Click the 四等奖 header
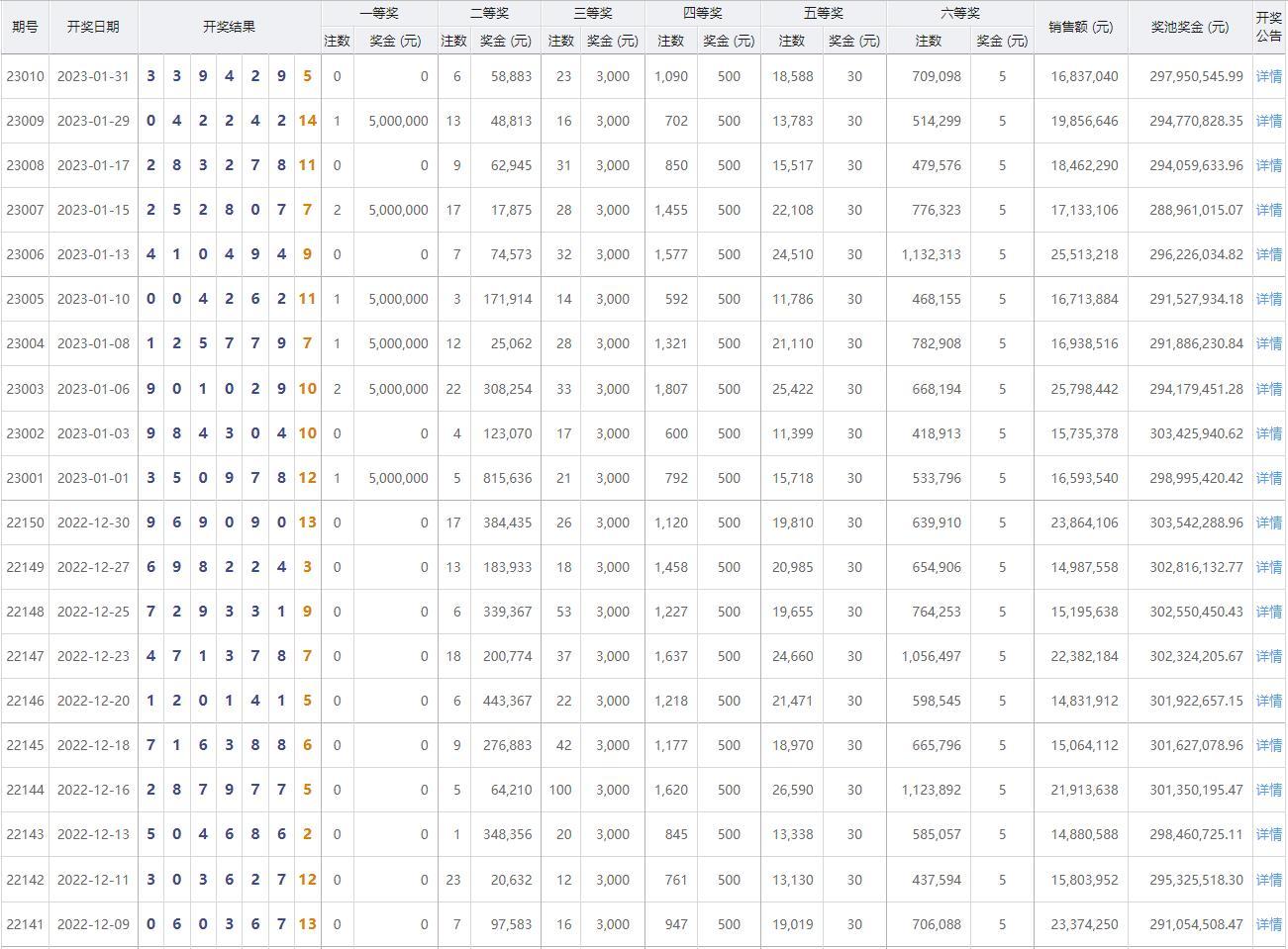 [702, 13]
